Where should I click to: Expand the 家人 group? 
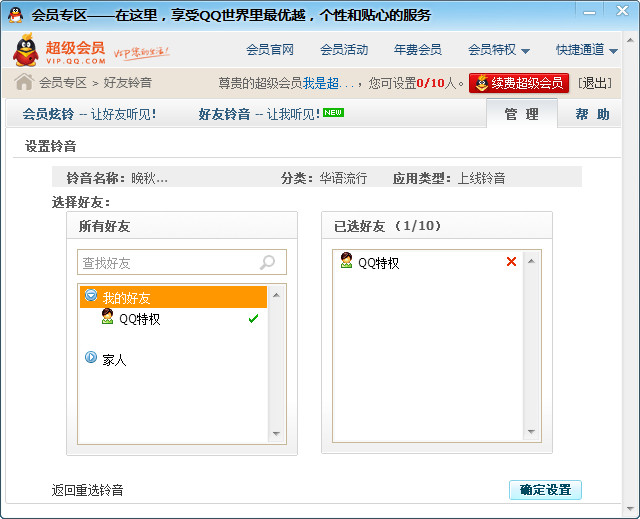(x=91, y=357)
